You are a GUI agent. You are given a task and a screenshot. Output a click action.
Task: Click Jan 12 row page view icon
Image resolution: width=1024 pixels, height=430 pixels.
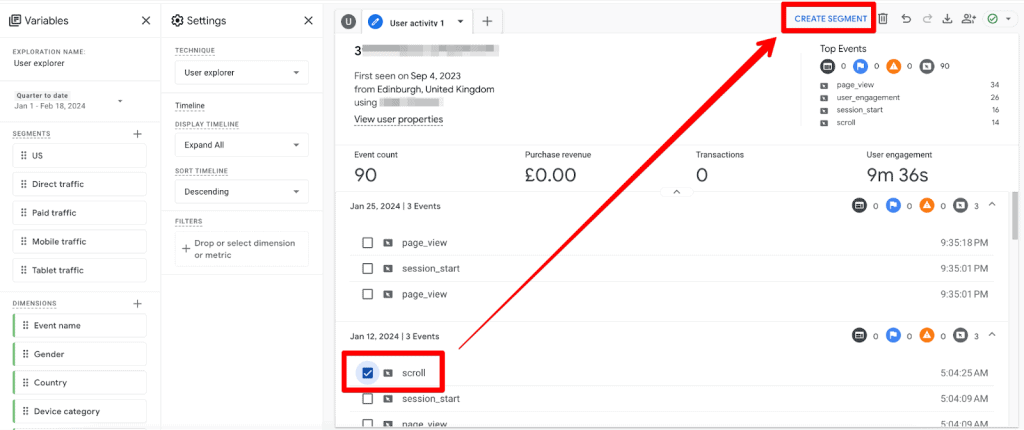(859, 336)
